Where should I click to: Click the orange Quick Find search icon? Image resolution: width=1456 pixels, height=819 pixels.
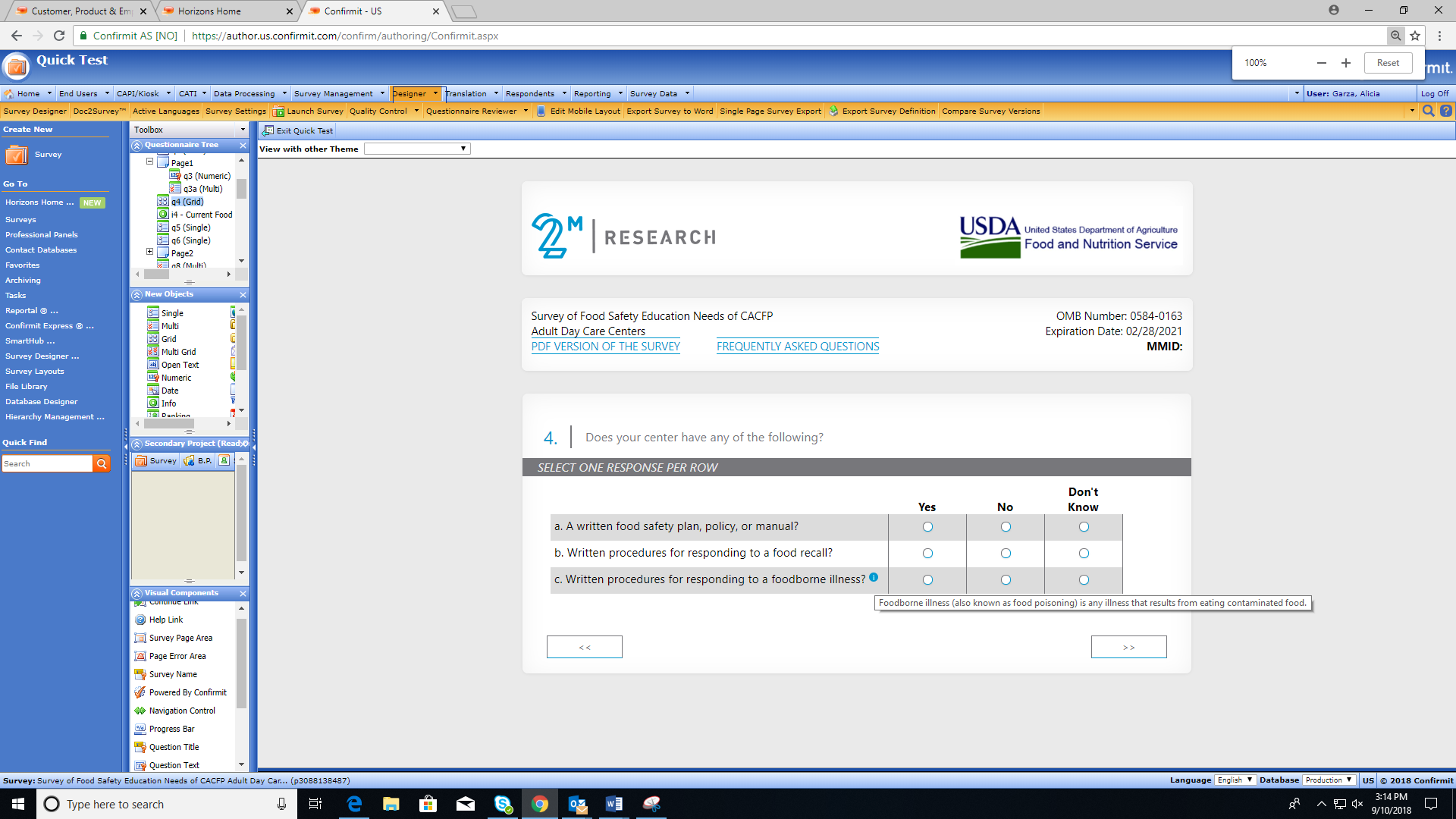click(101, 463)
